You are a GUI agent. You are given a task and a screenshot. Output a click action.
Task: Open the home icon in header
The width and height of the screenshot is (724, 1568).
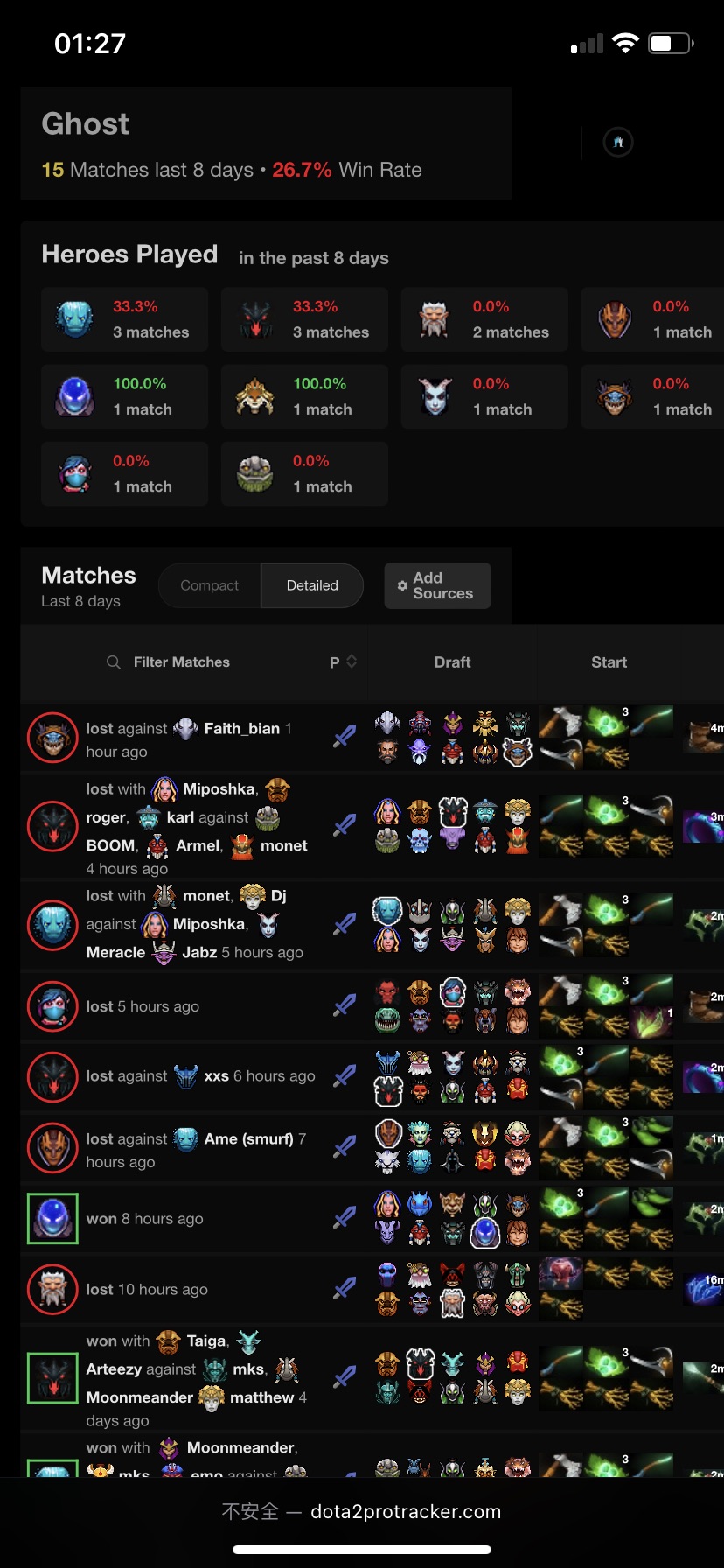click(618, 142)
